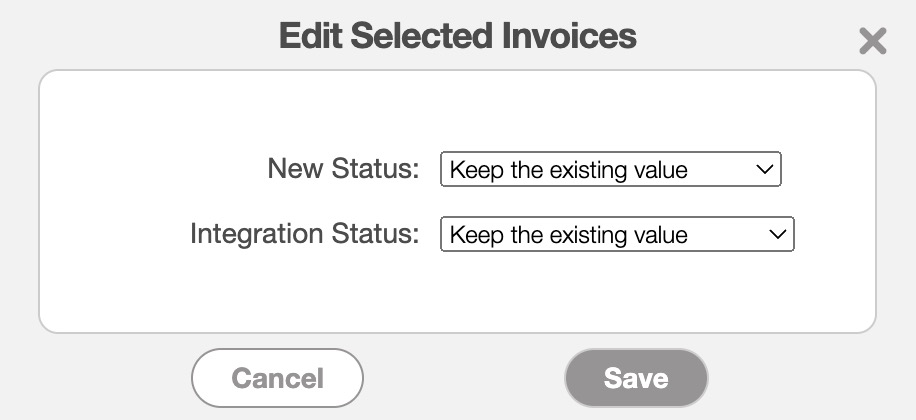
Task: Click the 'New Status:' label
Action: 343,169
